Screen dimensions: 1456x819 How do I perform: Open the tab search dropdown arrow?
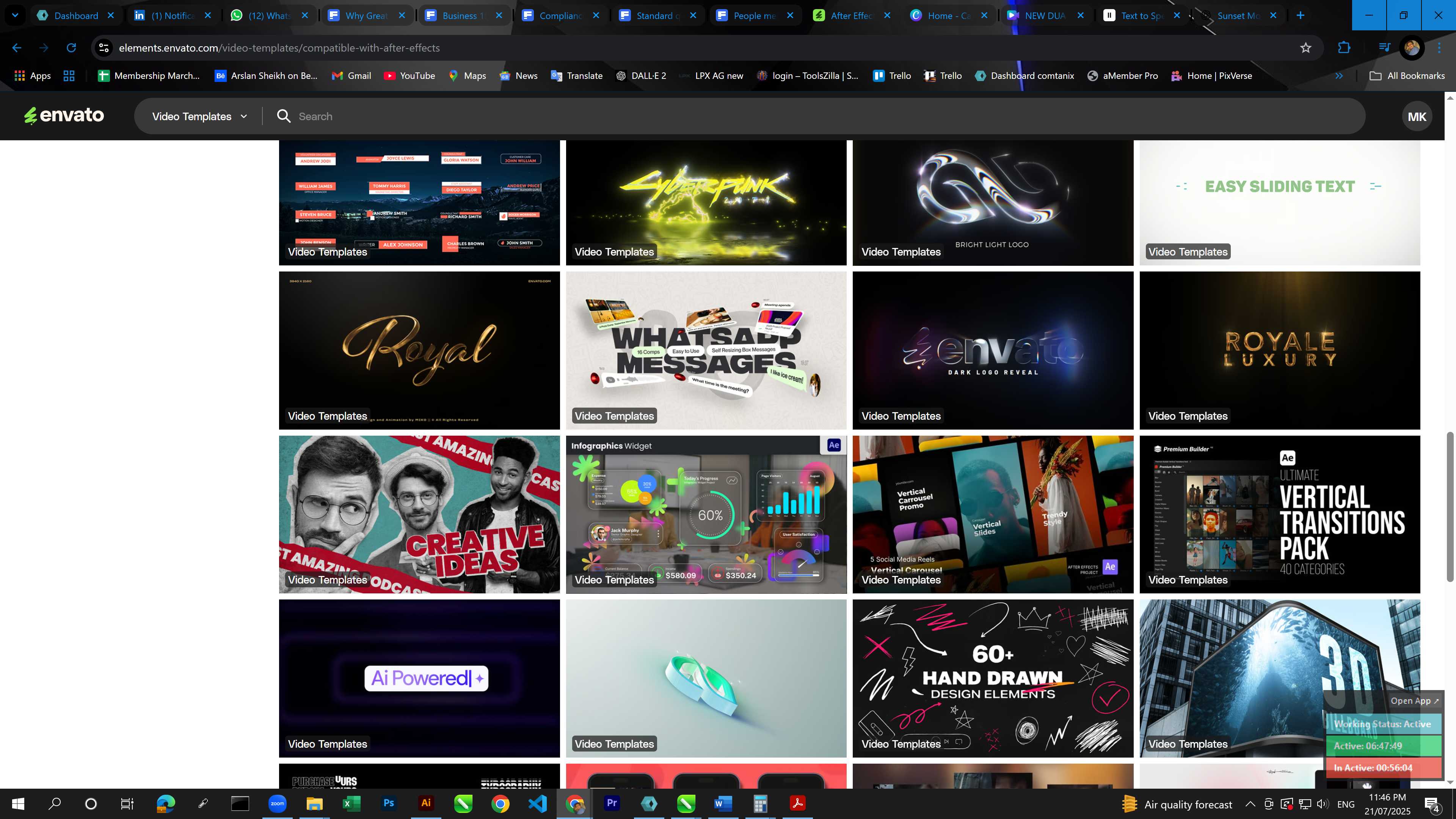[x=15, y=15]
